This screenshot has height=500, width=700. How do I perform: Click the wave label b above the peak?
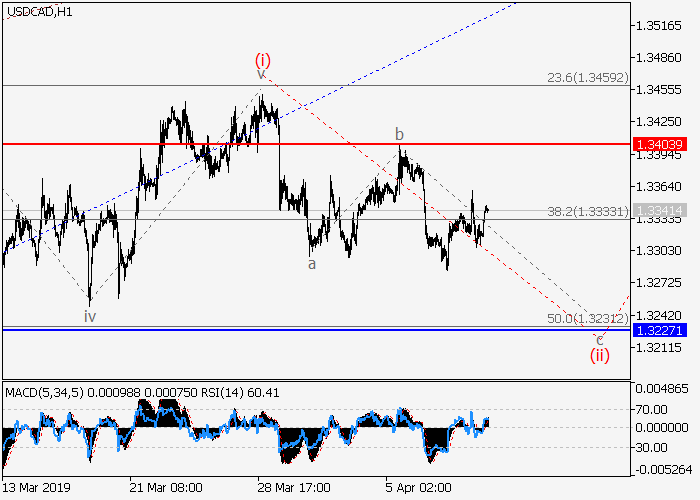(x=399, y=134)
